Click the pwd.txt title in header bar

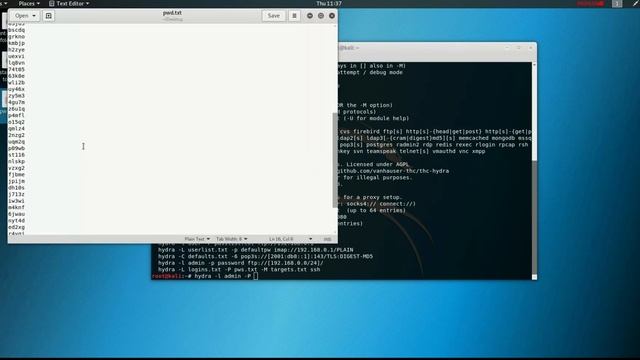(x=172, y=13)
